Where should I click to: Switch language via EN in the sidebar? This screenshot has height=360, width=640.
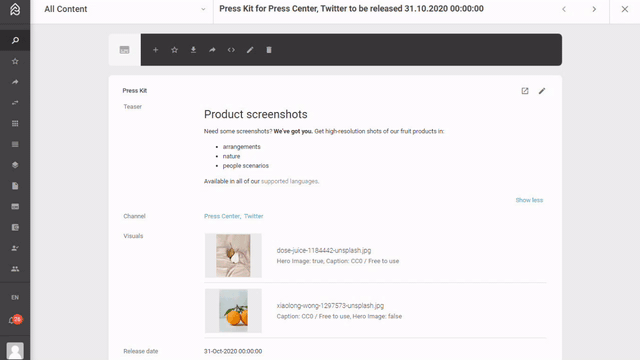click(15, 298)
